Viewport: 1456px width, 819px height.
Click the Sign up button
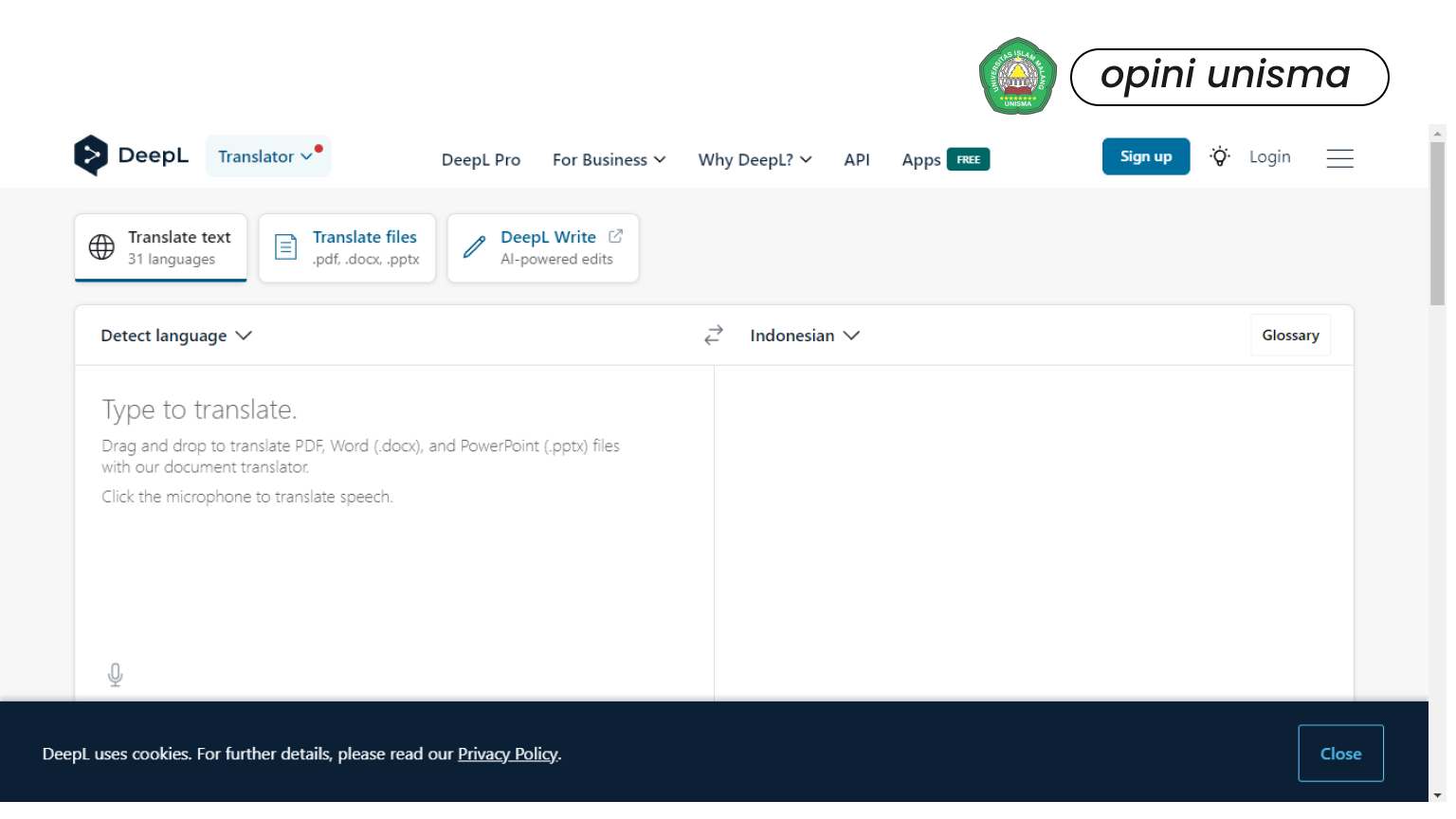click(x=1146, y=156)
